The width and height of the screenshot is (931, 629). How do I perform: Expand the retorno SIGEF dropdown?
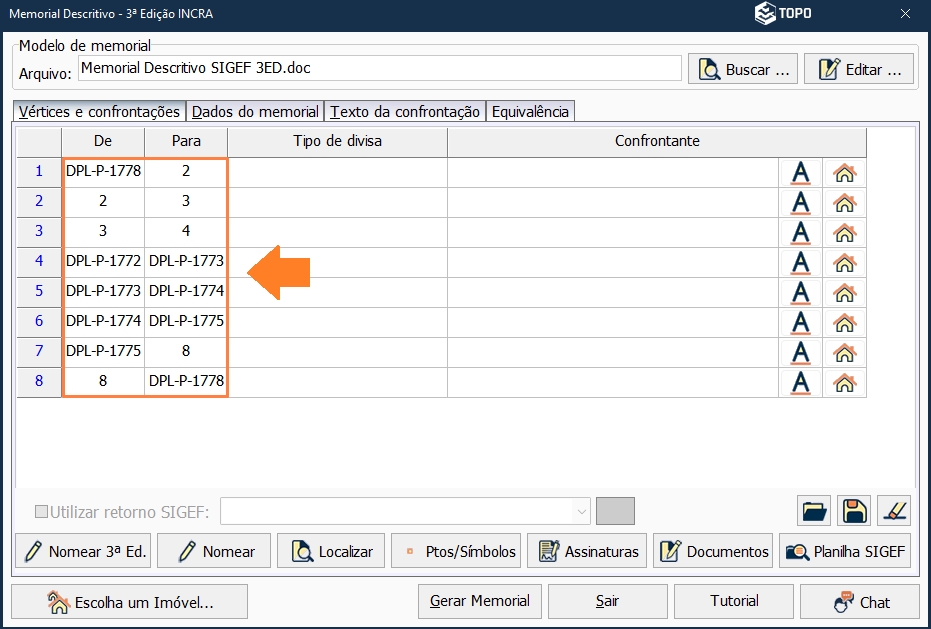(581, 511)
